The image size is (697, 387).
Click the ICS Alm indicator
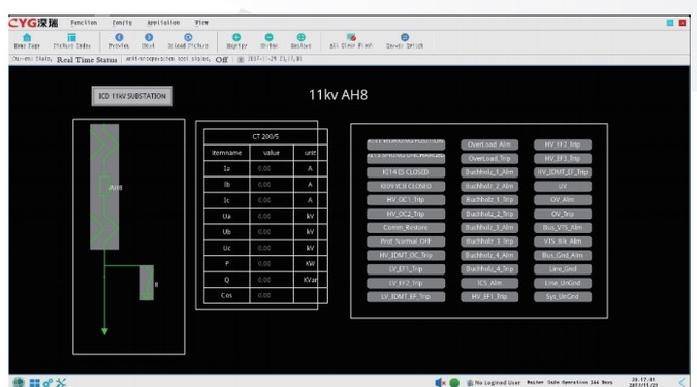tap(489, 283)
